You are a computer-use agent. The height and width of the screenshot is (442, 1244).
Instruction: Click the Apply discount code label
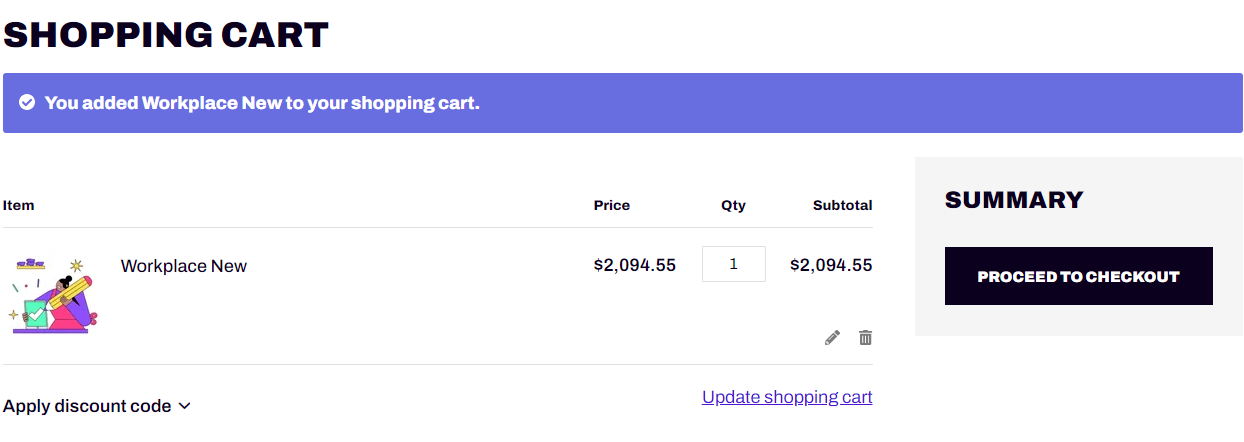click(x=87, y=406)
